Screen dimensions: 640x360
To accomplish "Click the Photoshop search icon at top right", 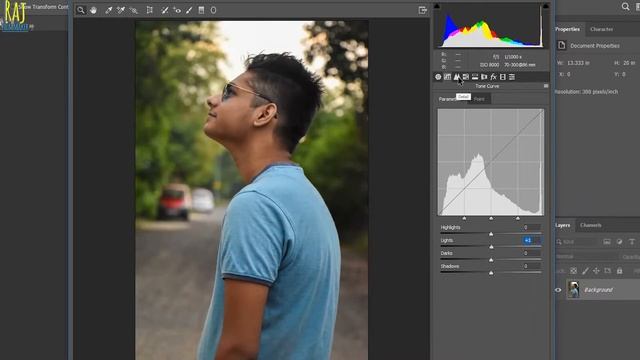I will (625, 7).
